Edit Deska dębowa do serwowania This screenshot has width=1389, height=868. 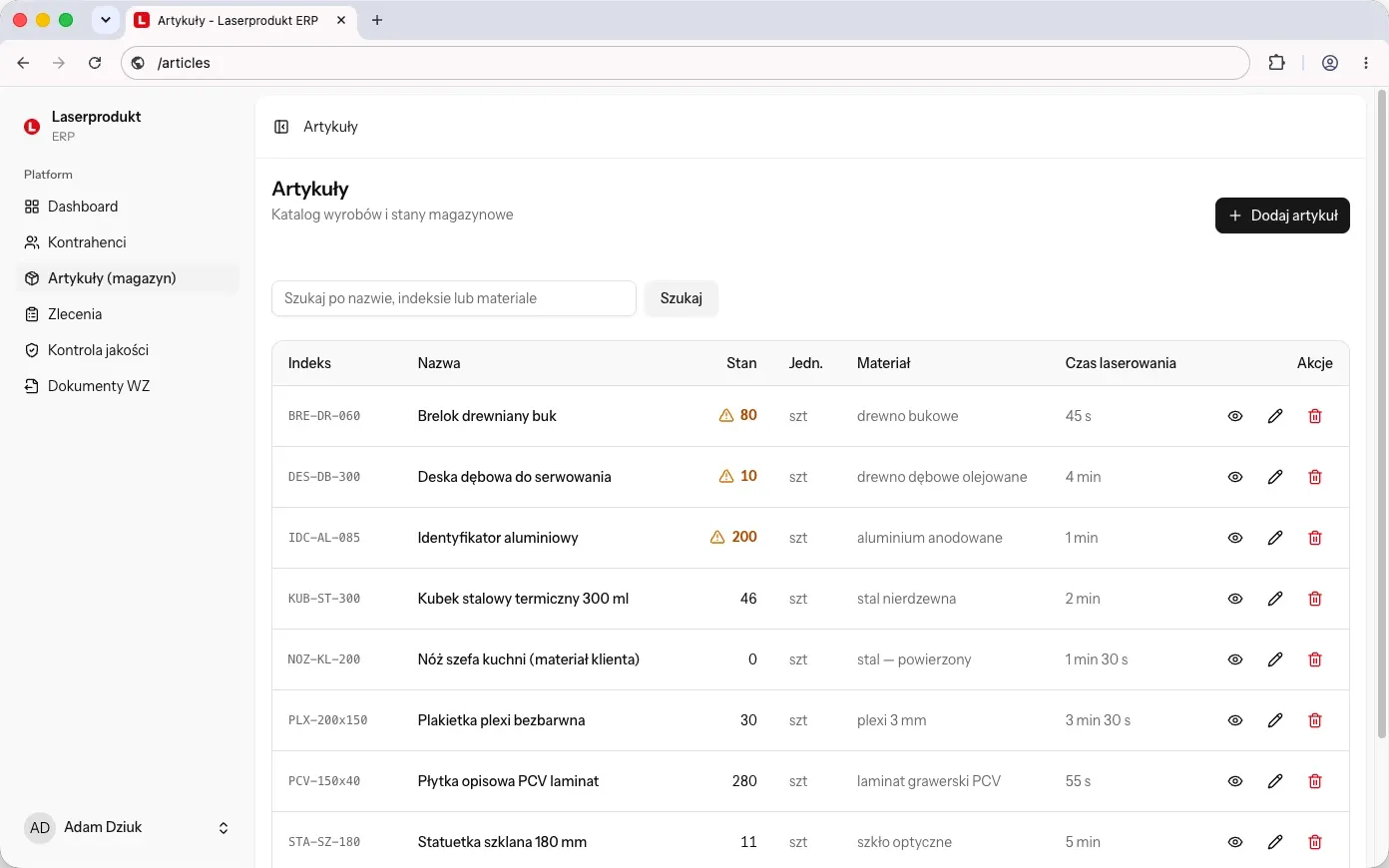point(1275,477)
